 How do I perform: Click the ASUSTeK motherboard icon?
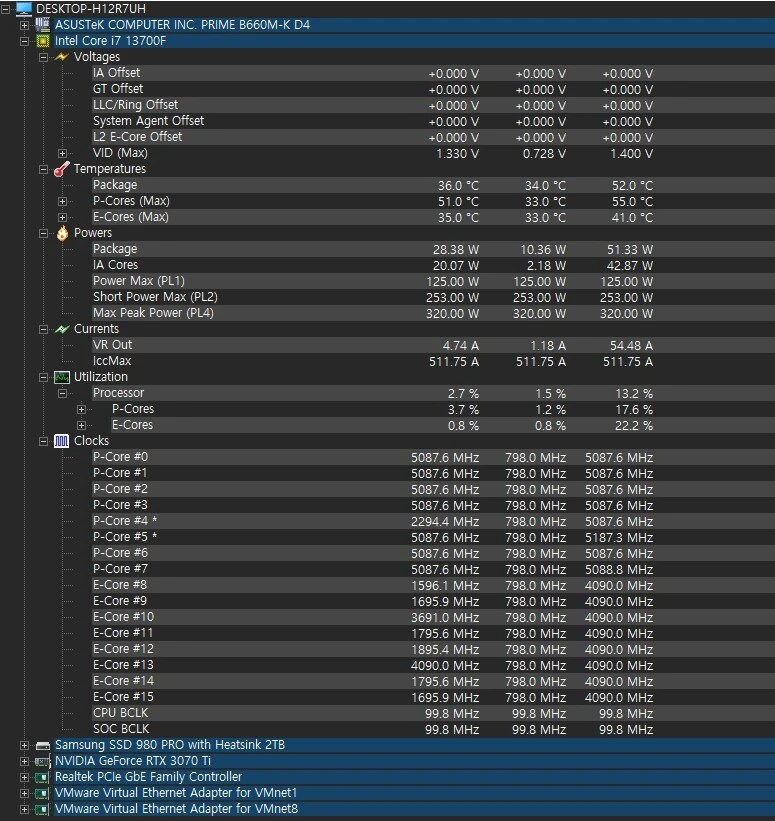tap(43, 25)
